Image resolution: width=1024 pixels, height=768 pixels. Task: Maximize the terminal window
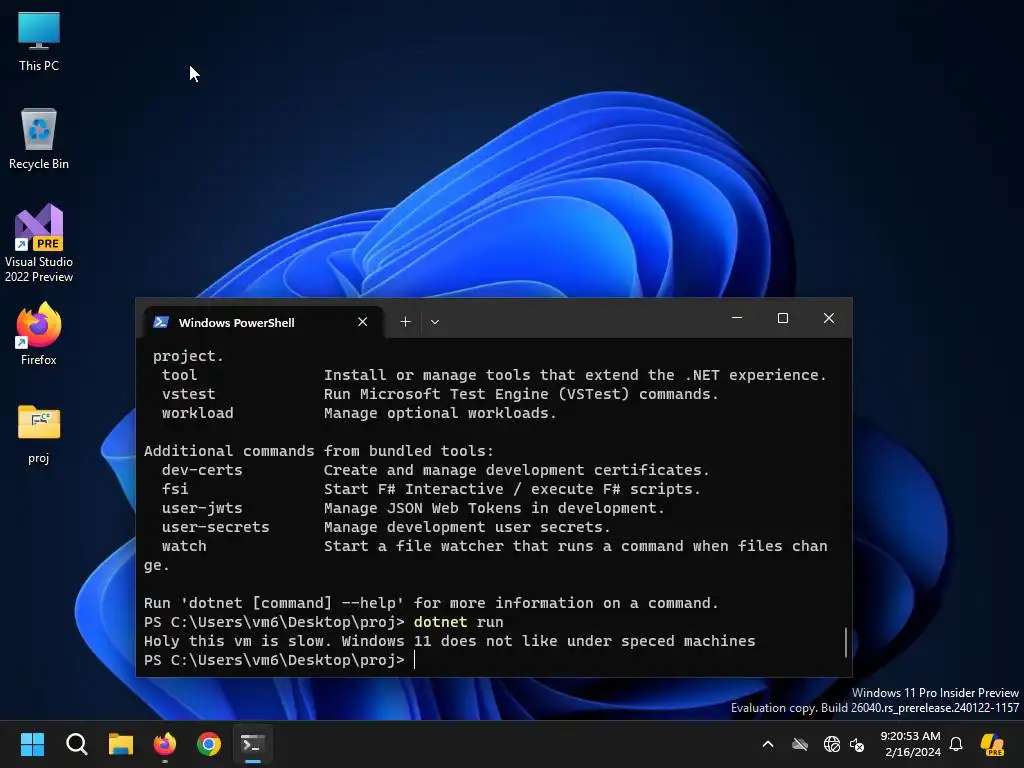pos(783,318)
